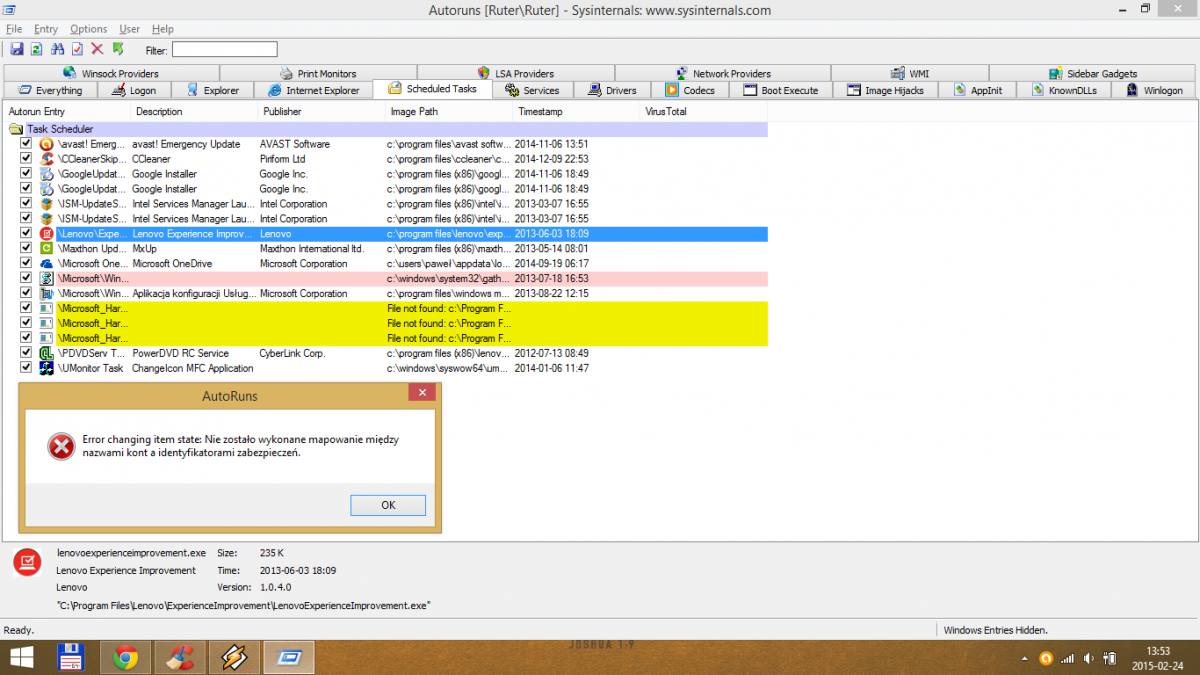The height and width of the screenshot is (675, 1200).
Task: Open the Options menu
Action: 89,29
